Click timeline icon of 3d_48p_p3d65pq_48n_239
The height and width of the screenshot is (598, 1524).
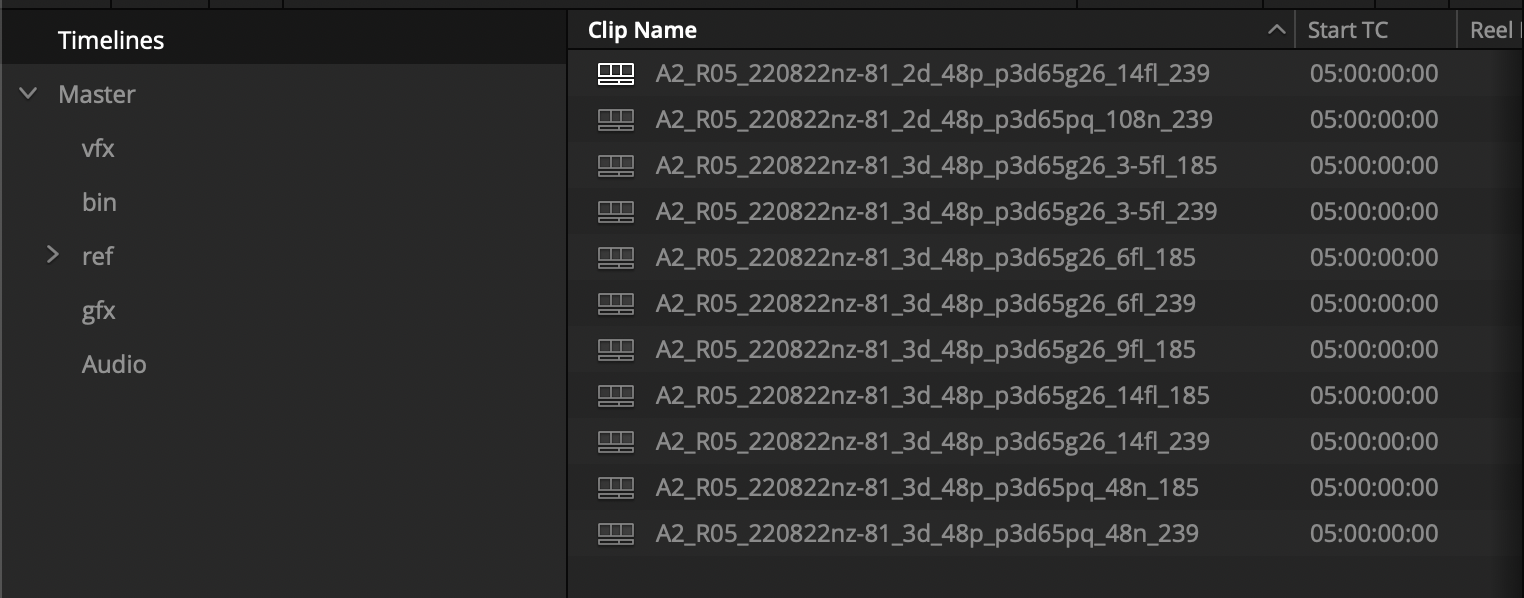pos(616,533)
